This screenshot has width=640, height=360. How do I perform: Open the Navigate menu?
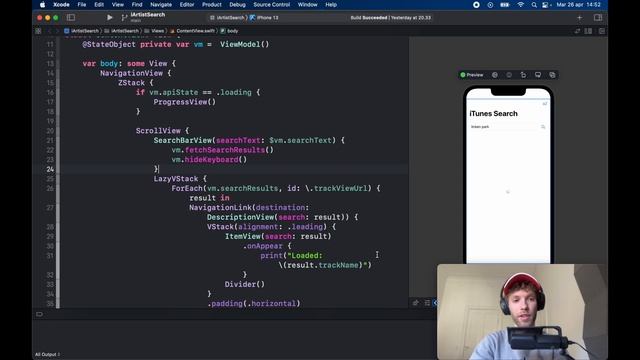pyautogui.click(x=161, y=5)
